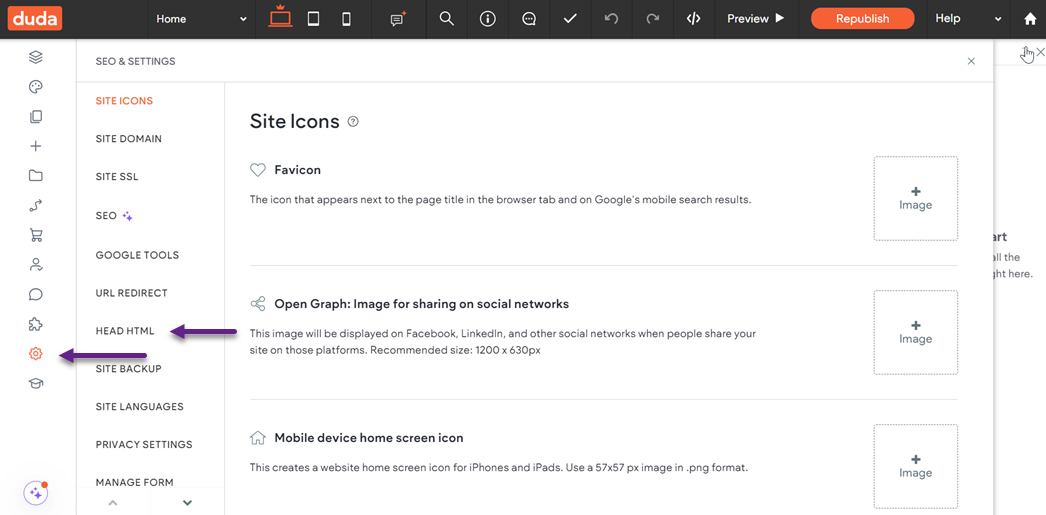The width and height of the screenshot is (1046, 515).
Task: Click the Settings gear sidebar icon
Action: tap(36, 354)
